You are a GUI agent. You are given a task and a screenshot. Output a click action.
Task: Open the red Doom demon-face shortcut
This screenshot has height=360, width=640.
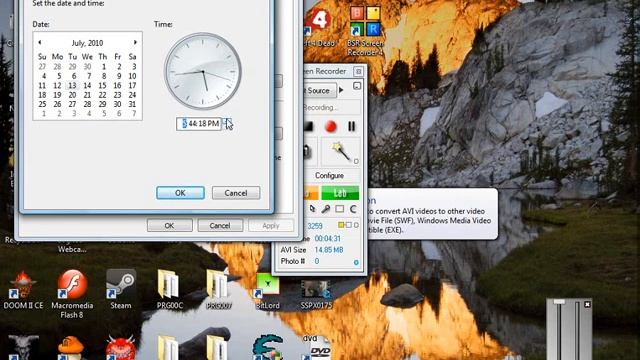[x=121, y=348]
